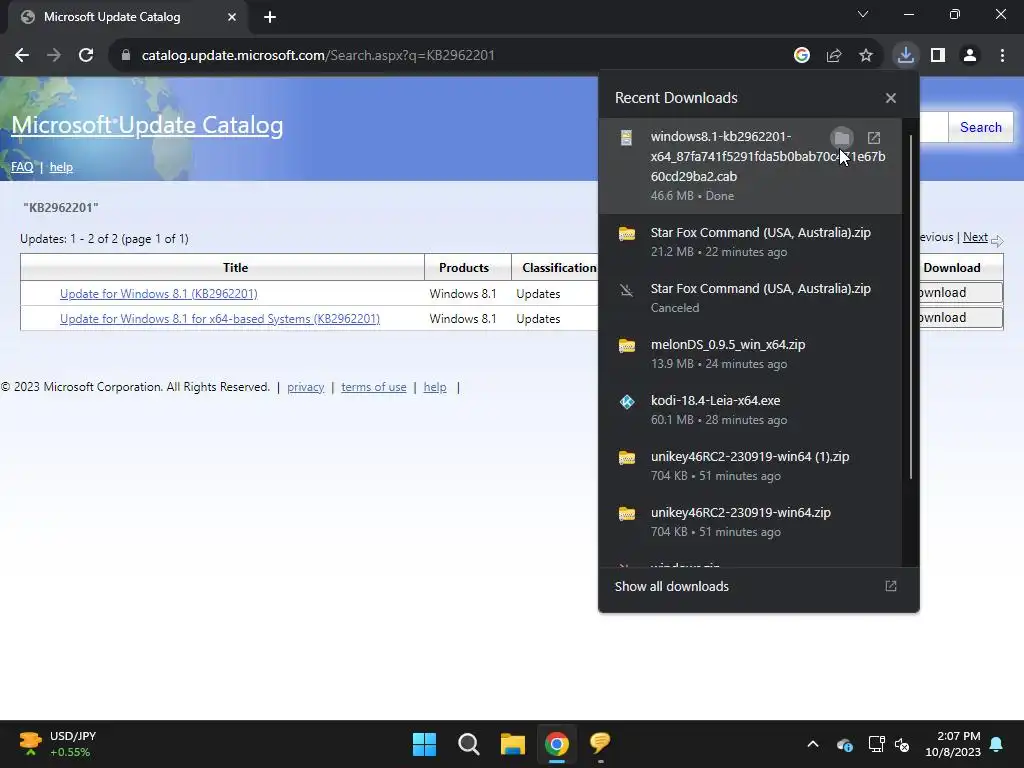Open File Explorer from the taskbar
The height and width of the screenshot is (768, 1024).
pos(513,744)
